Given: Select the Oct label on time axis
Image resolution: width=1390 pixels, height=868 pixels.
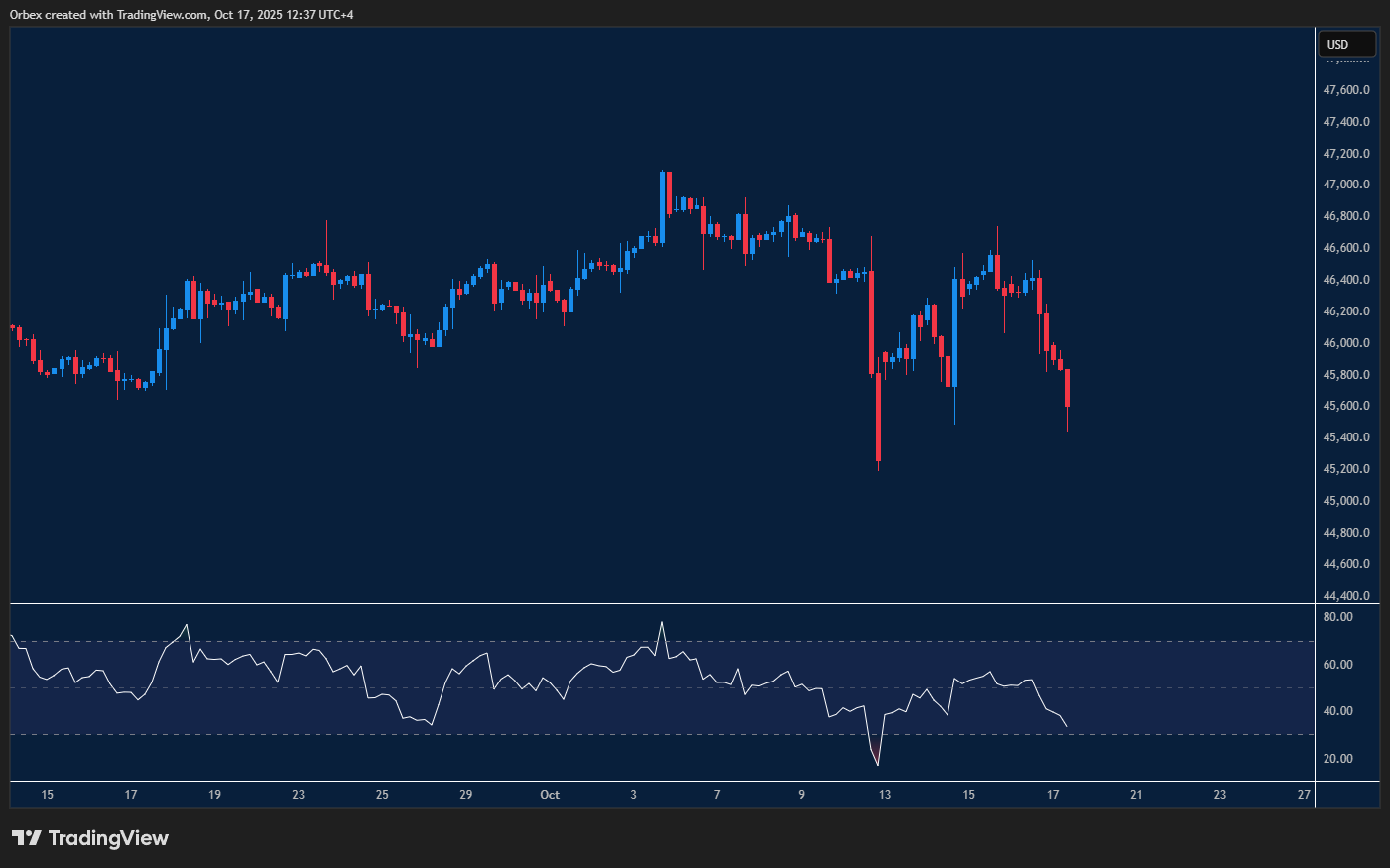Looking at the screenshot, I should [x=550, y=795].
